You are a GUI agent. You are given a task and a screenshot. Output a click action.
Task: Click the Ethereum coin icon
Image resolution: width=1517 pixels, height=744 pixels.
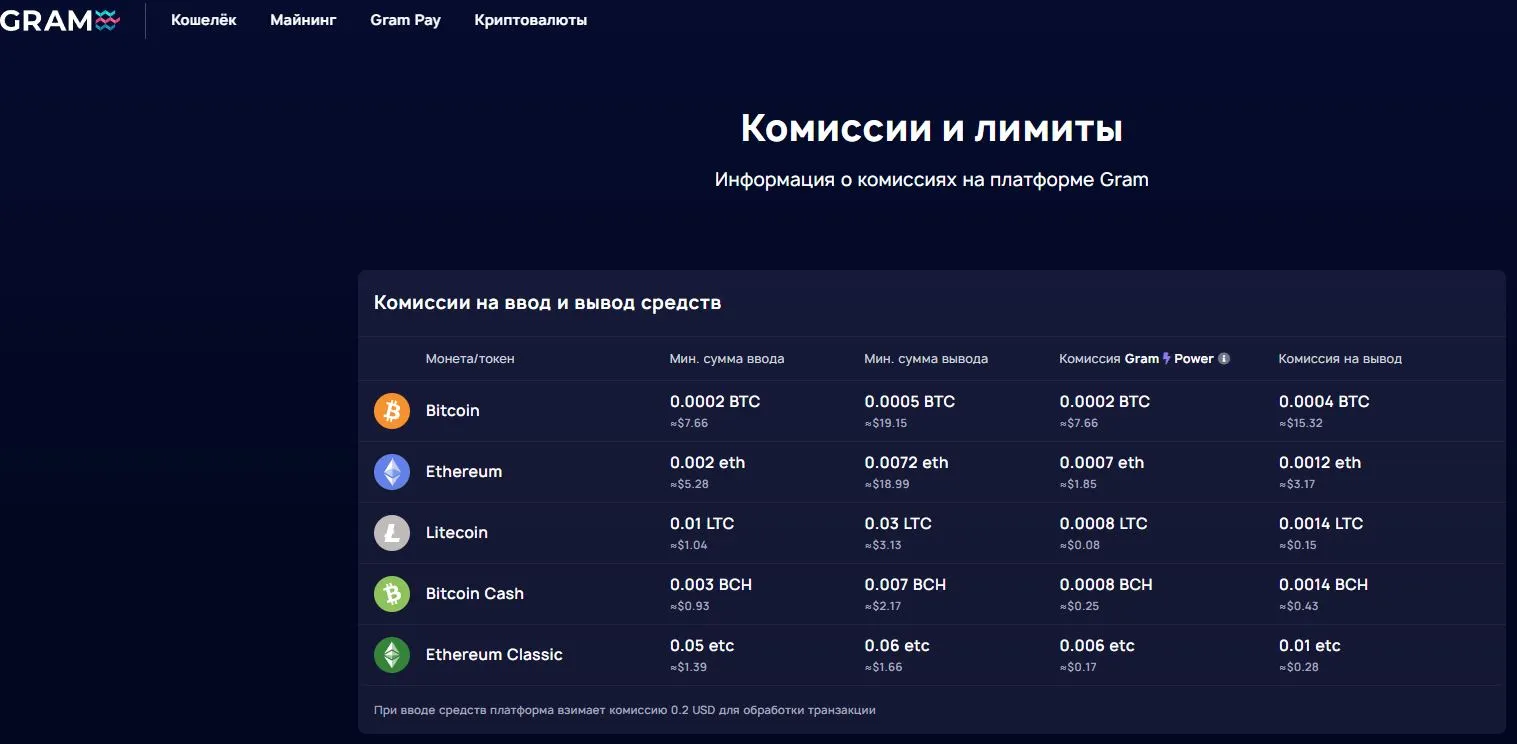coord(392,472)
